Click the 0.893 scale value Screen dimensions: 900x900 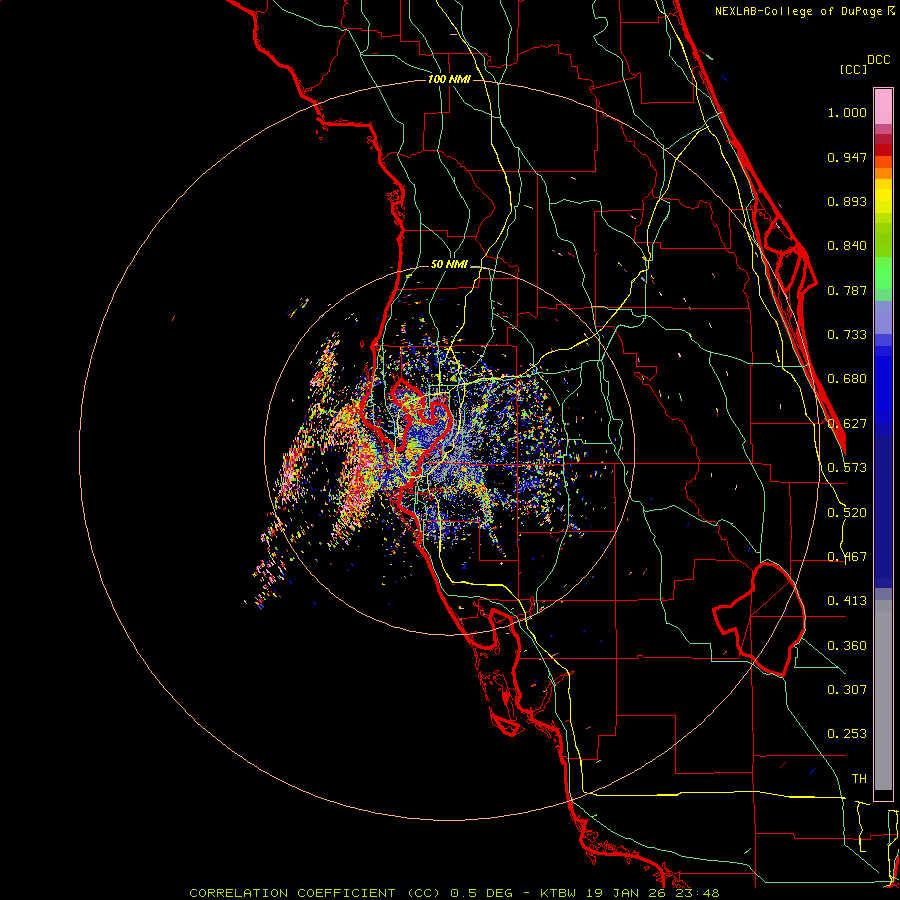[x=847, y=201]
